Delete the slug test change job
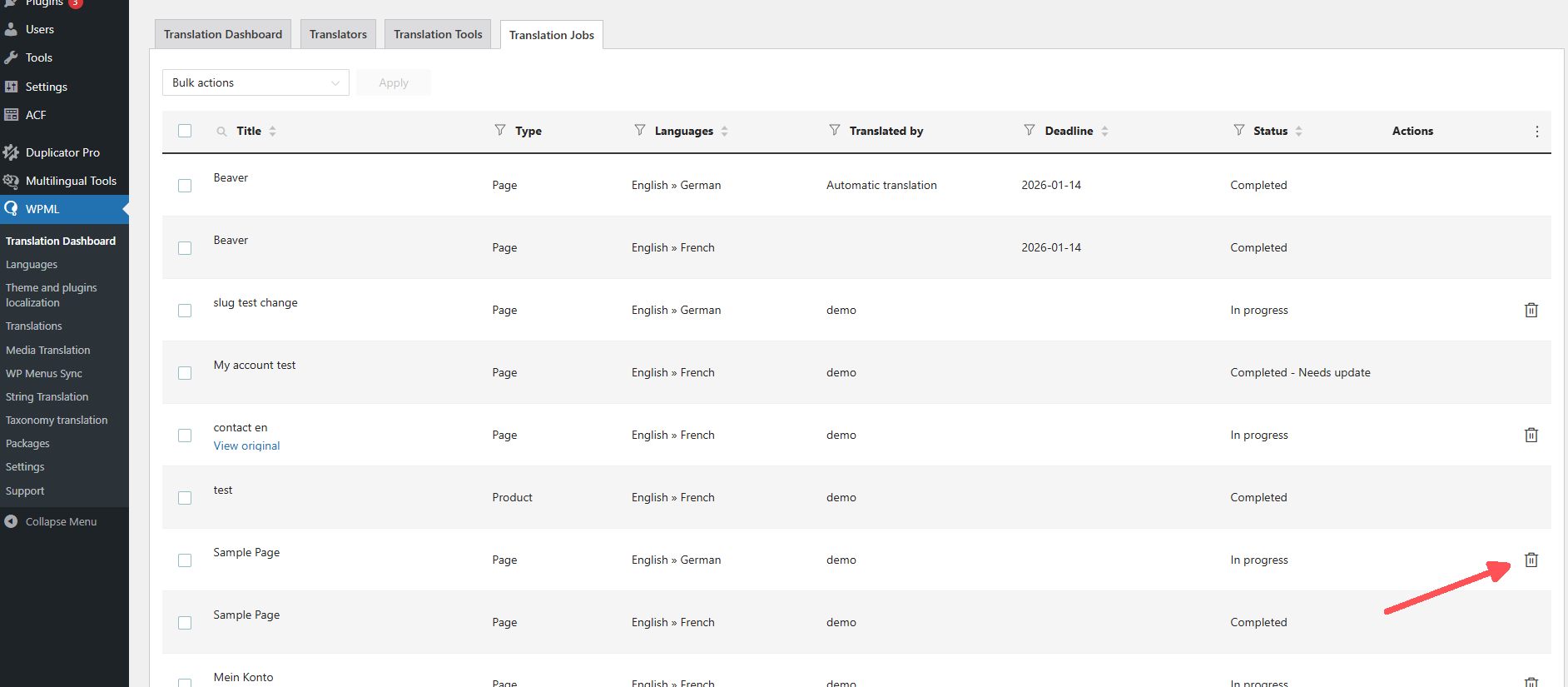The height and width of the screenshot is (687, 1568). coord(1531,310)
